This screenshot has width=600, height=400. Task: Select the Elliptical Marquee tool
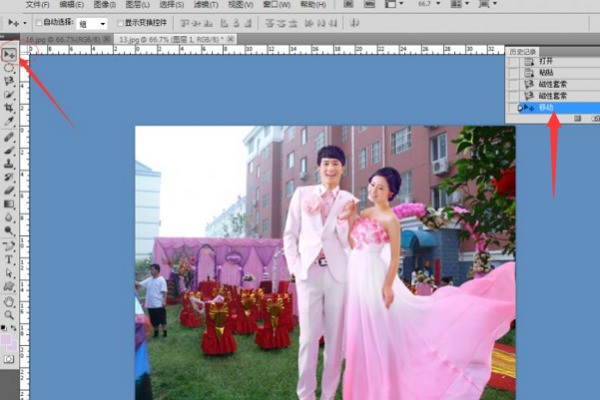9,68
